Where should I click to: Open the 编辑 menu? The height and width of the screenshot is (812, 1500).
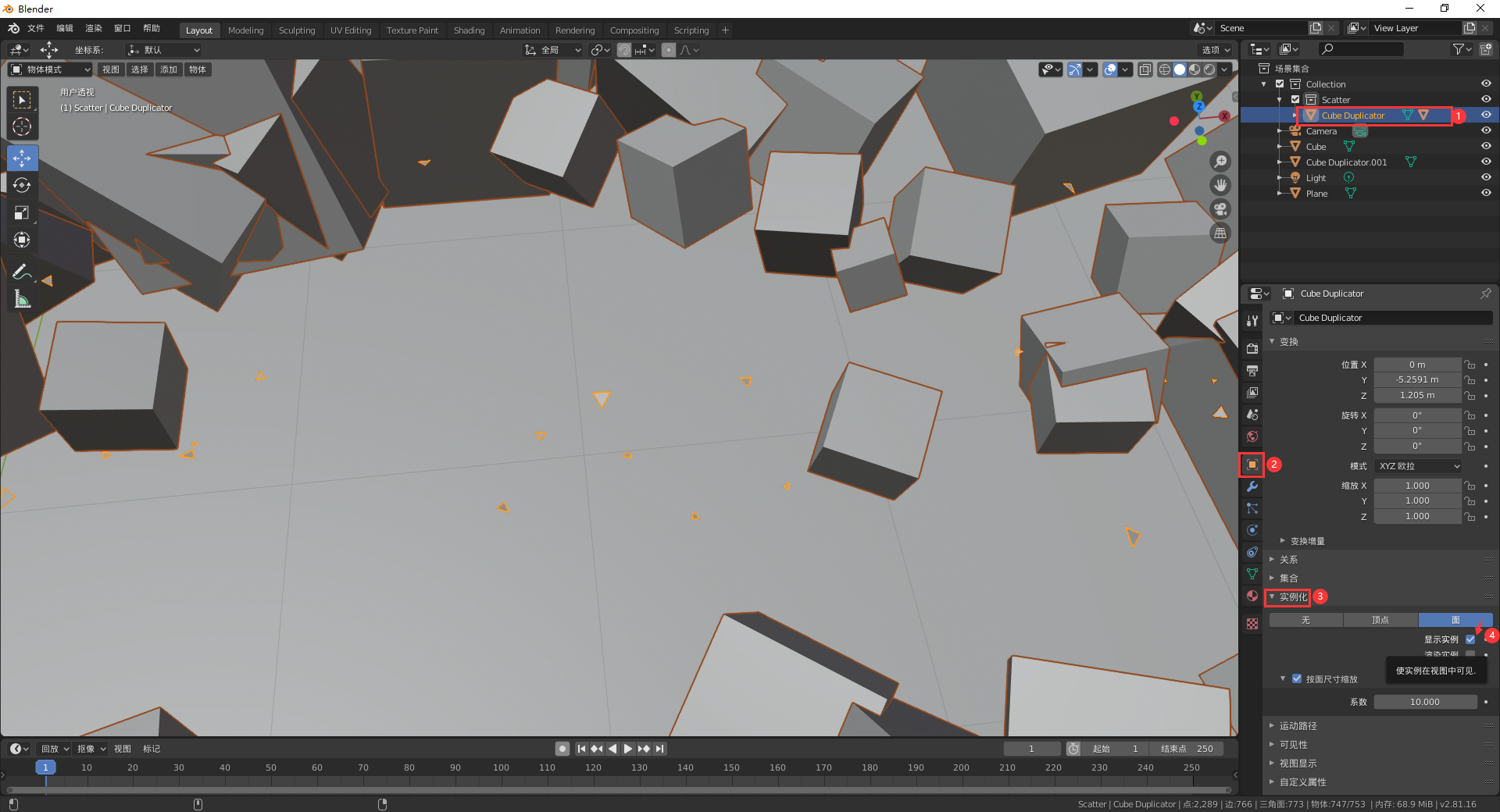click(x=65, y=28)
